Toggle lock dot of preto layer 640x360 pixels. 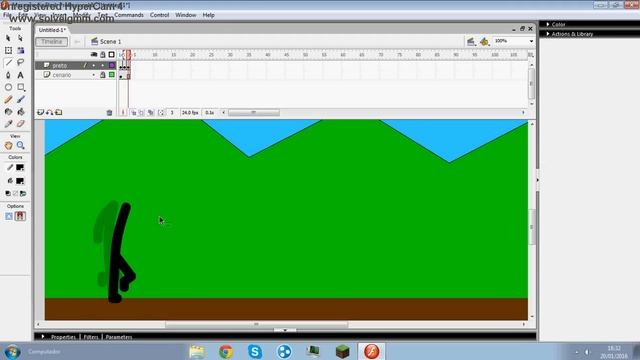point(102,65)
